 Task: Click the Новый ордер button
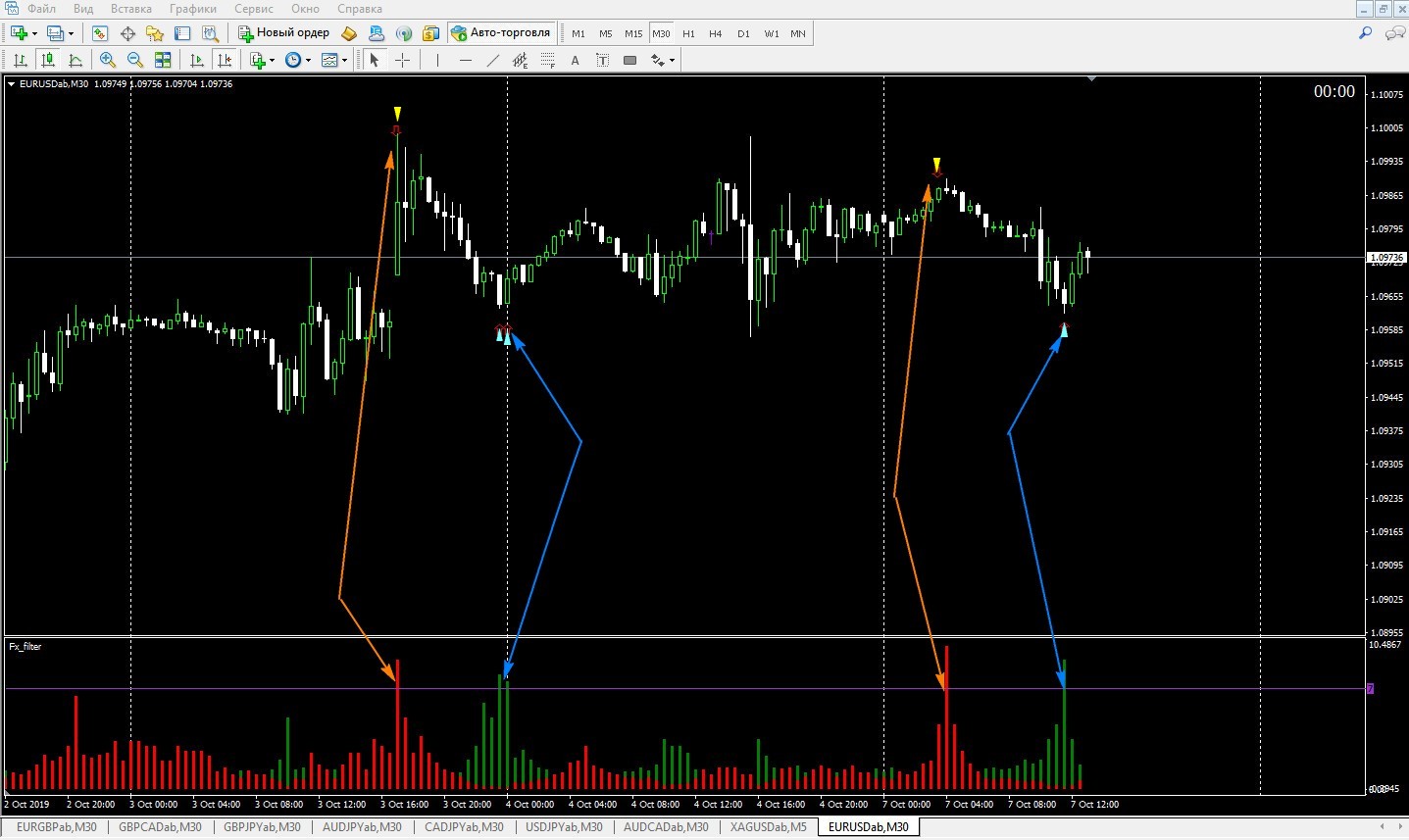tap(284, 33)
